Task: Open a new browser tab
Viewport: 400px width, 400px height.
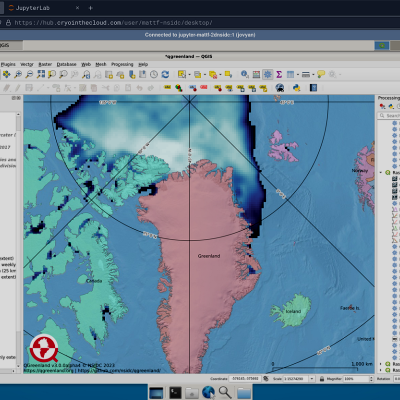Action: click(91, 8)
